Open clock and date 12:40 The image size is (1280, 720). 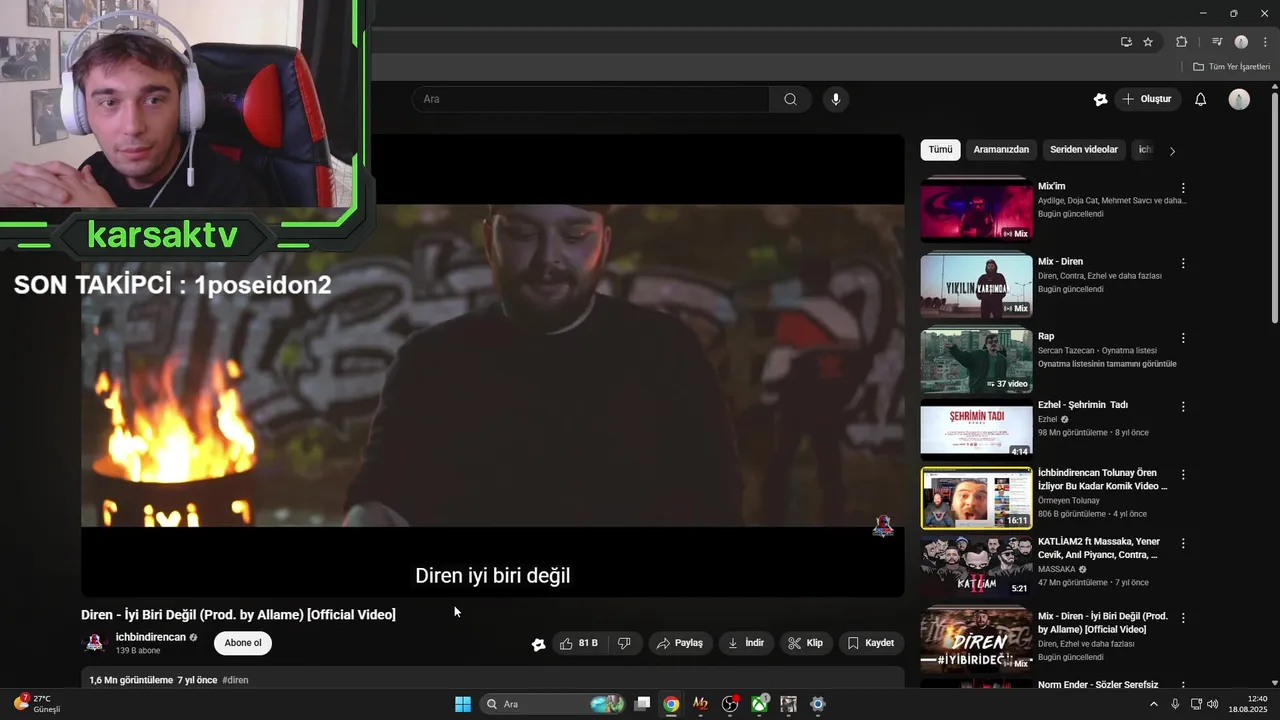(x=1248, y=704)
